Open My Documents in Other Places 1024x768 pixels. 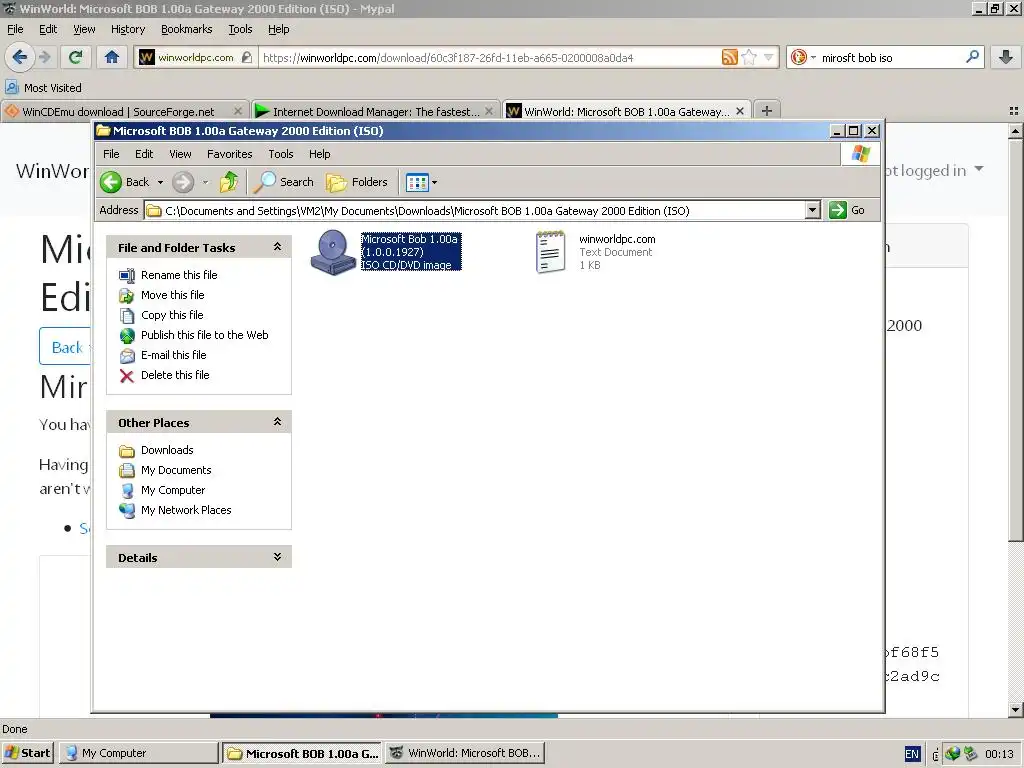click(176, 470)
